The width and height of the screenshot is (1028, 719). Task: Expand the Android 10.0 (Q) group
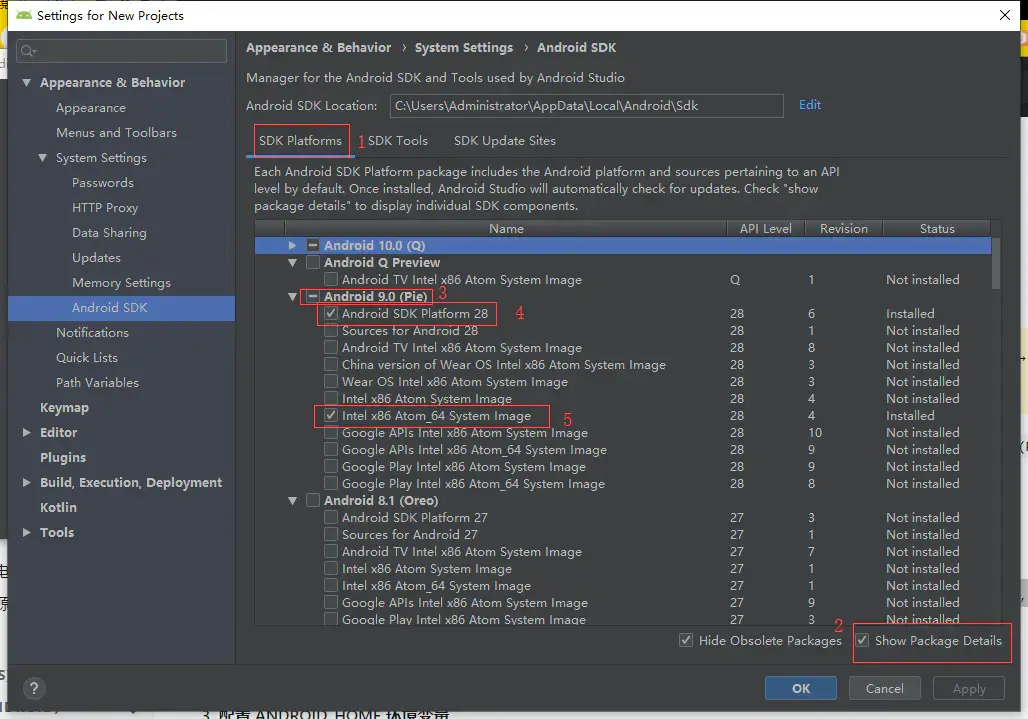[292, 245]
